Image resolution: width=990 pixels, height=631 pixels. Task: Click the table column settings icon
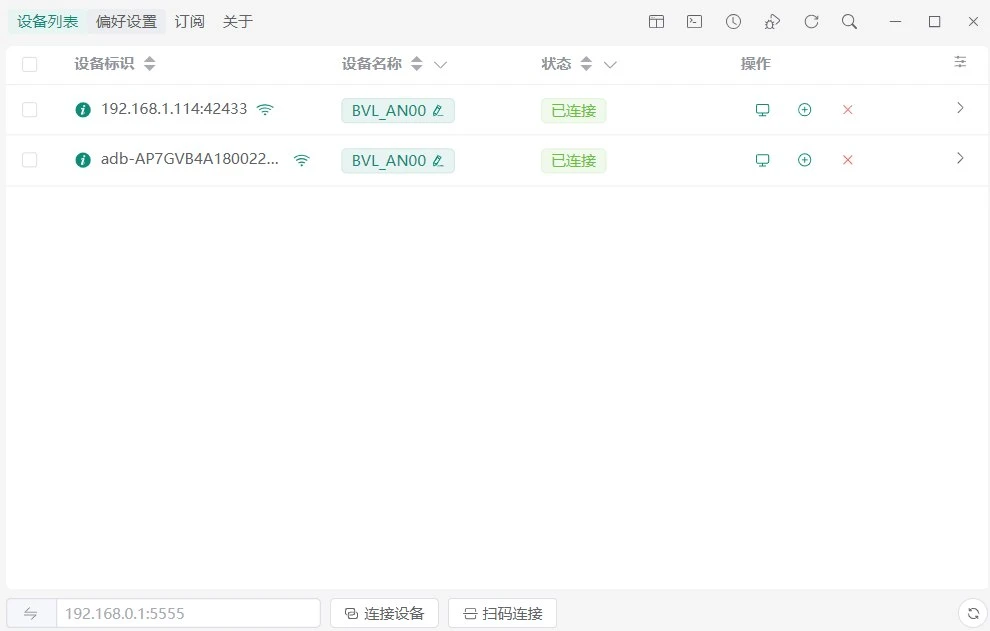coord(960,63)
